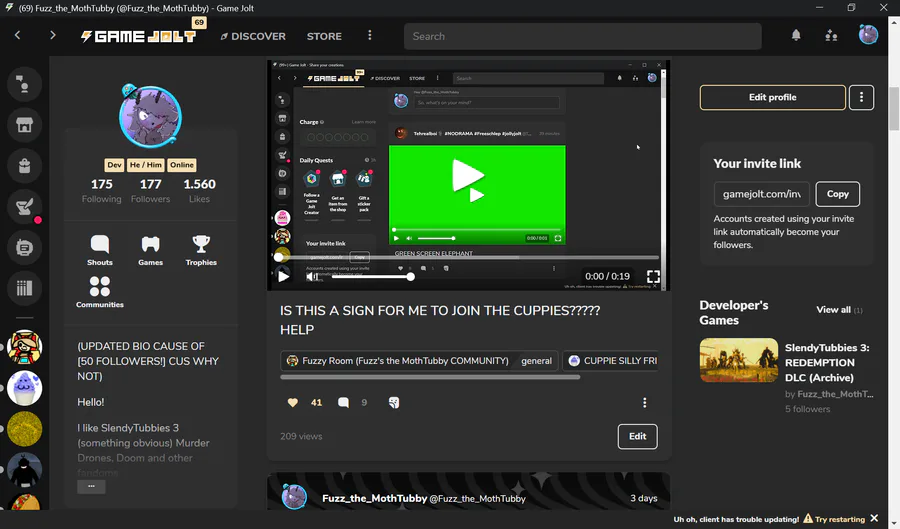Click the 3 days post timestamp
Image resolution: width=900 pixels, height=529 pixels.
(643, 498)
